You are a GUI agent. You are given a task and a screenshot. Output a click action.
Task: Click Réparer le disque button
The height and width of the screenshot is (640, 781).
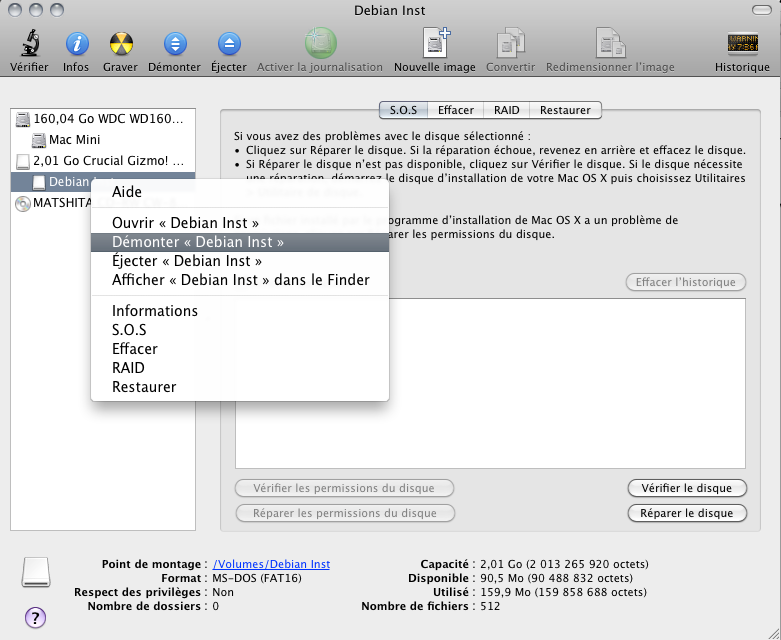click(x=687, y=513)
